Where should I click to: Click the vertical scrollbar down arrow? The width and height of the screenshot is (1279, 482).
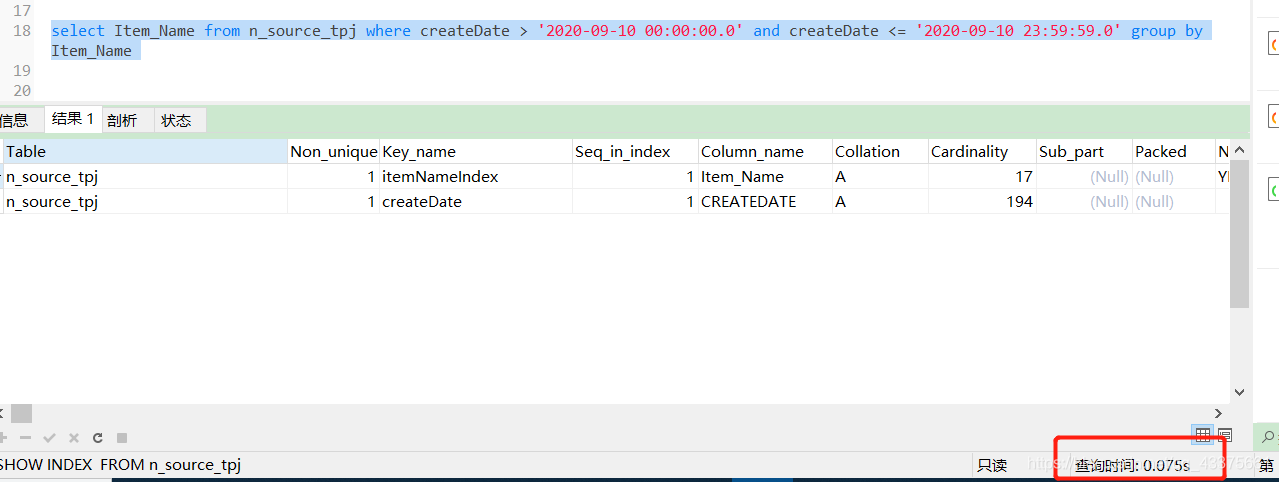[1240, 393]
